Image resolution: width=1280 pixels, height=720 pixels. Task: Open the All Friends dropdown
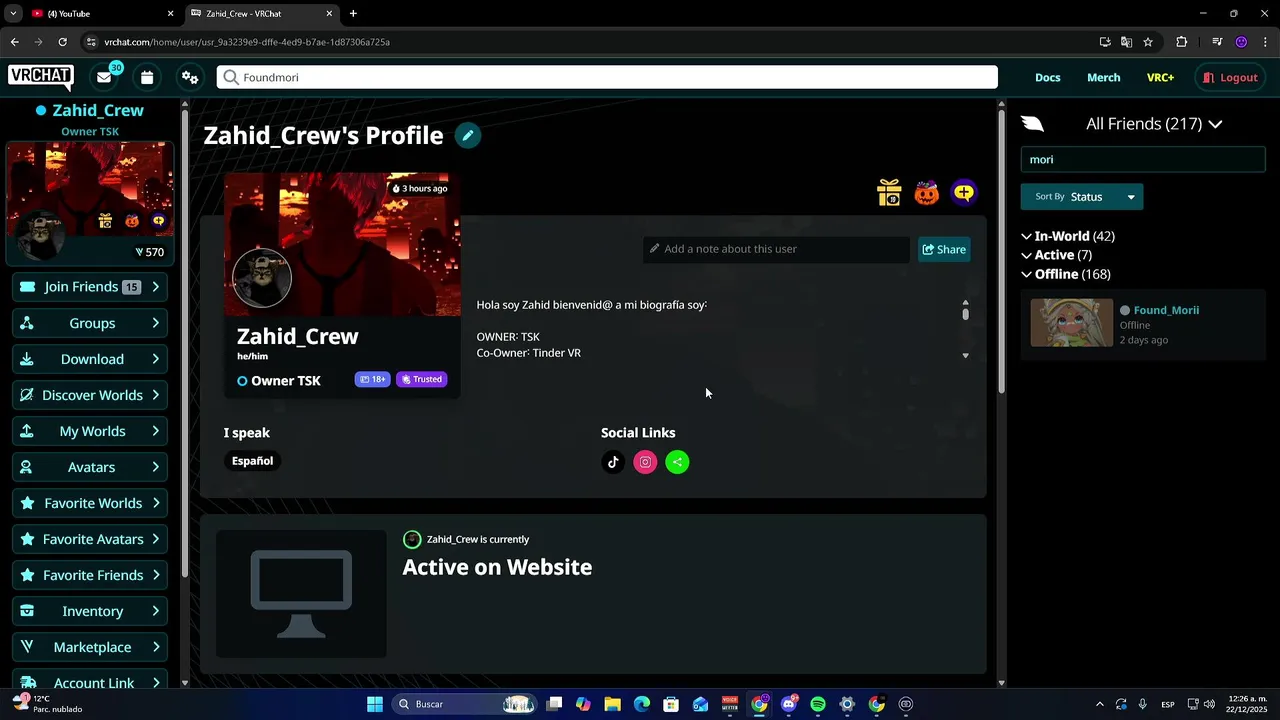[1154, 124]
